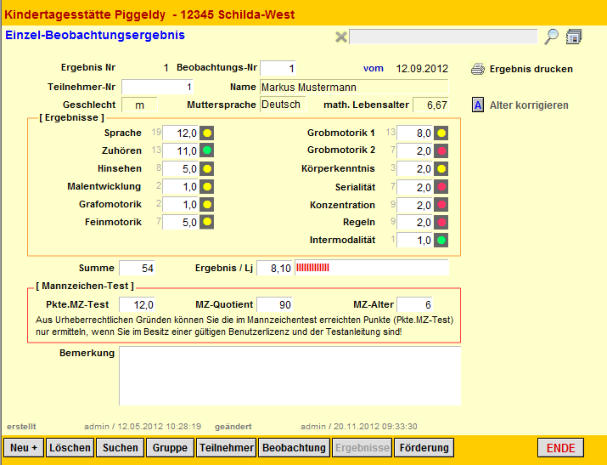Click the Feinmotorik value field 5,0
Image resolution: width=607 pixels, height=465 pixels.
[181, 222]
